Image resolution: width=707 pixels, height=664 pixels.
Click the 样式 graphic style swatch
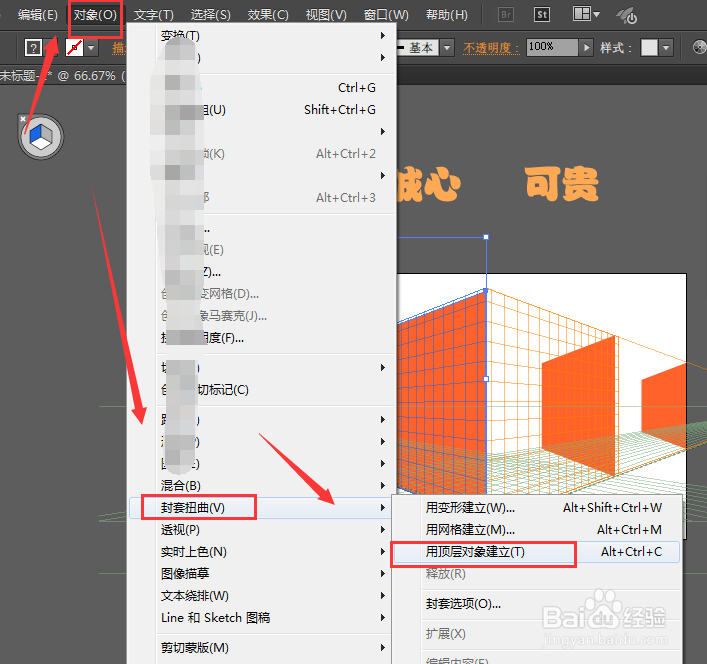click(649, 47)
